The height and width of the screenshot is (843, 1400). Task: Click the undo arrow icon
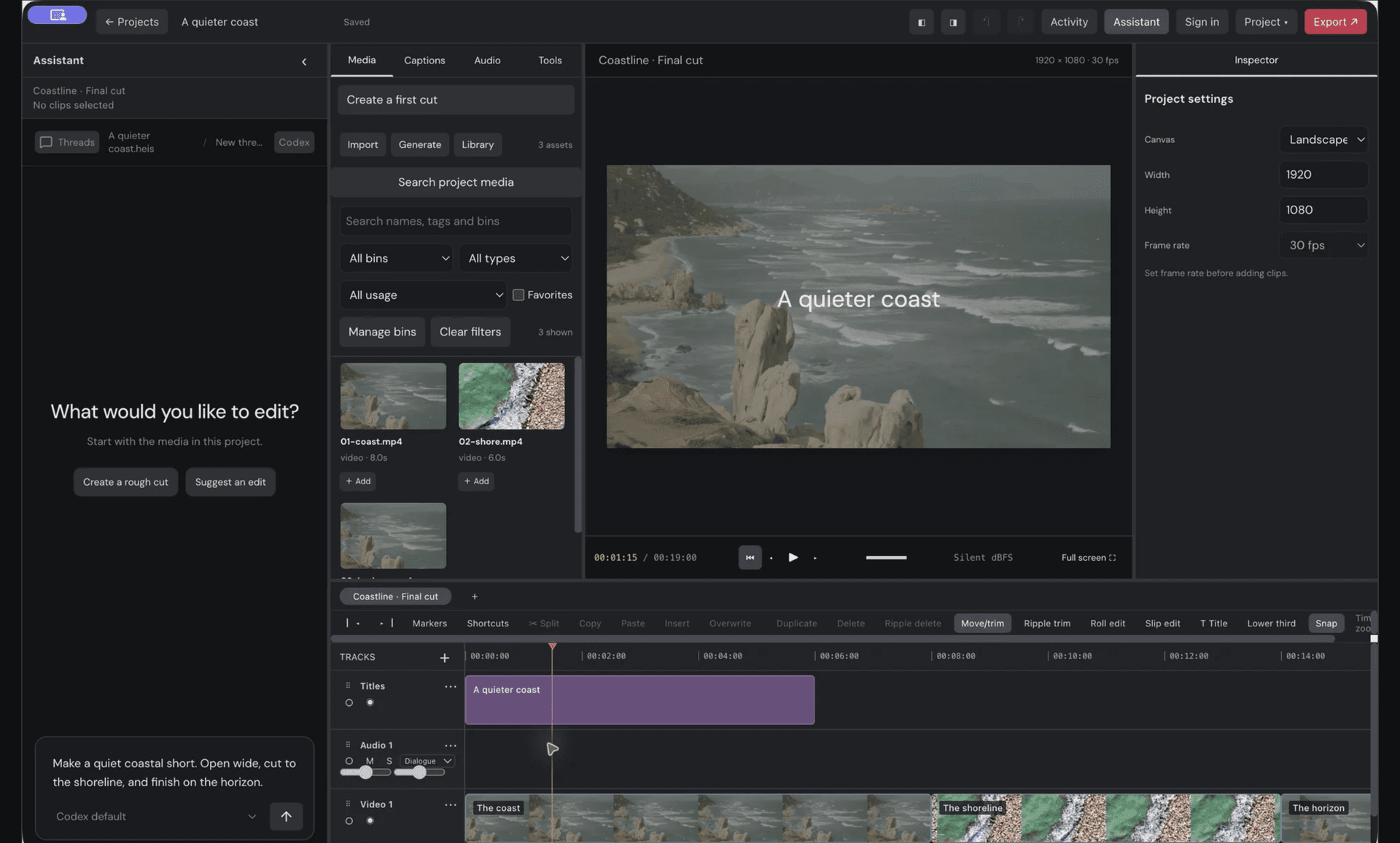(x=986, y=22)
